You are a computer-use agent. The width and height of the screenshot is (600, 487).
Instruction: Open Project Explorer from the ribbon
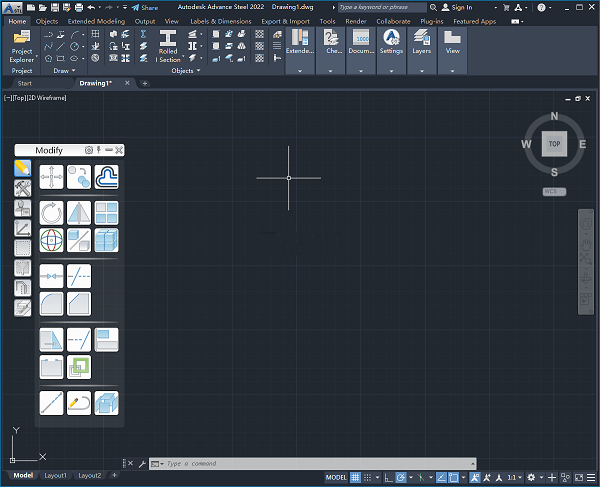(21, 47)
